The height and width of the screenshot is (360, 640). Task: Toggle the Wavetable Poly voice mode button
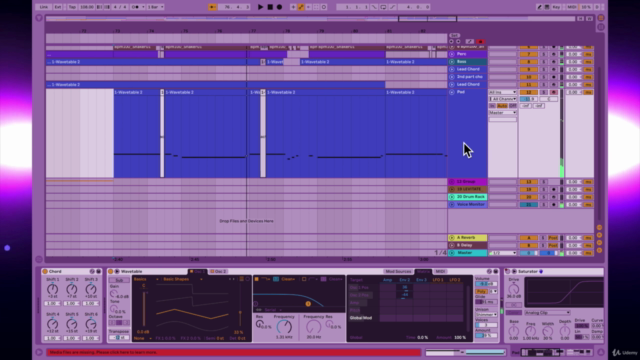pyautogui.click(x=482, y=291)
